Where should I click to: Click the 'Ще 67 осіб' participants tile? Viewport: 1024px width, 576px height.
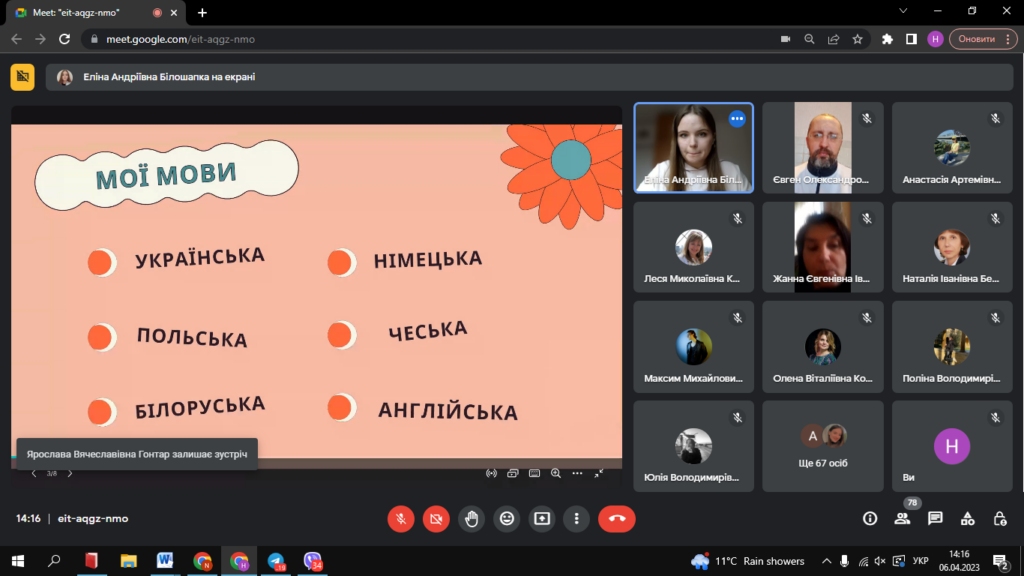pyautogui.click(x=823, y=447)
